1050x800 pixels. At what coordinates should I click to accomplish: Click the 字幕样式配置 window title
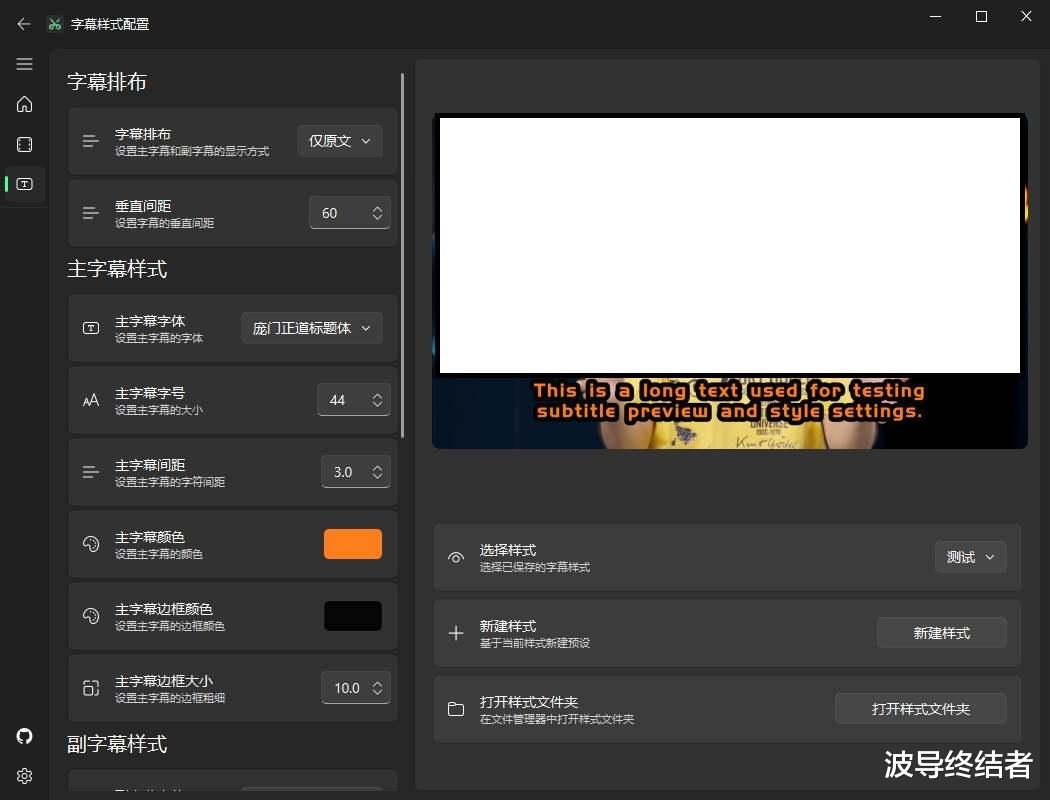(x=110, y=24)
